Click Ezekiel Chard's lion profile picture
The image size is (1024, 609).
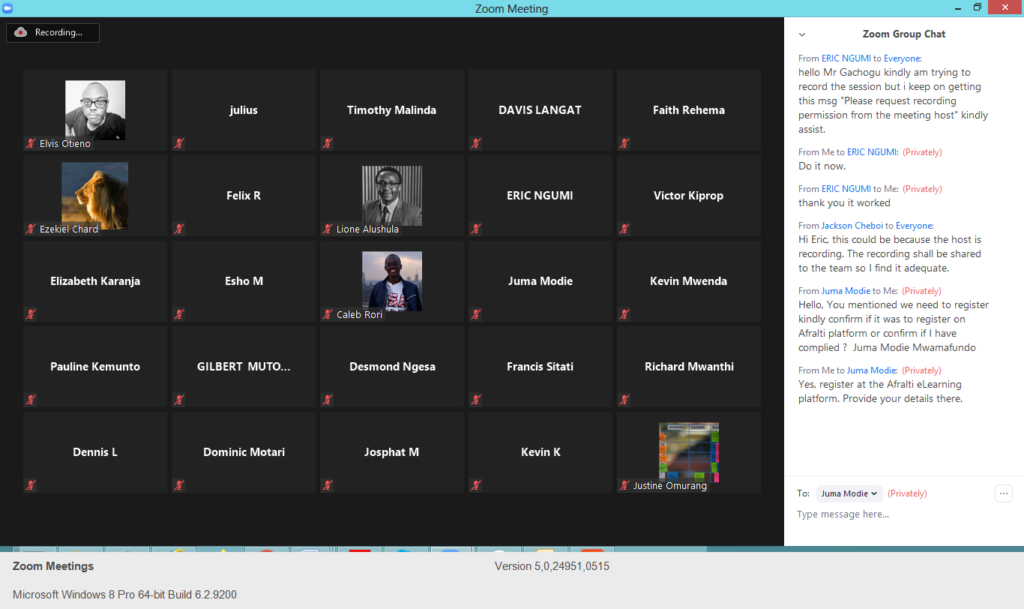(x=95, y=196)
